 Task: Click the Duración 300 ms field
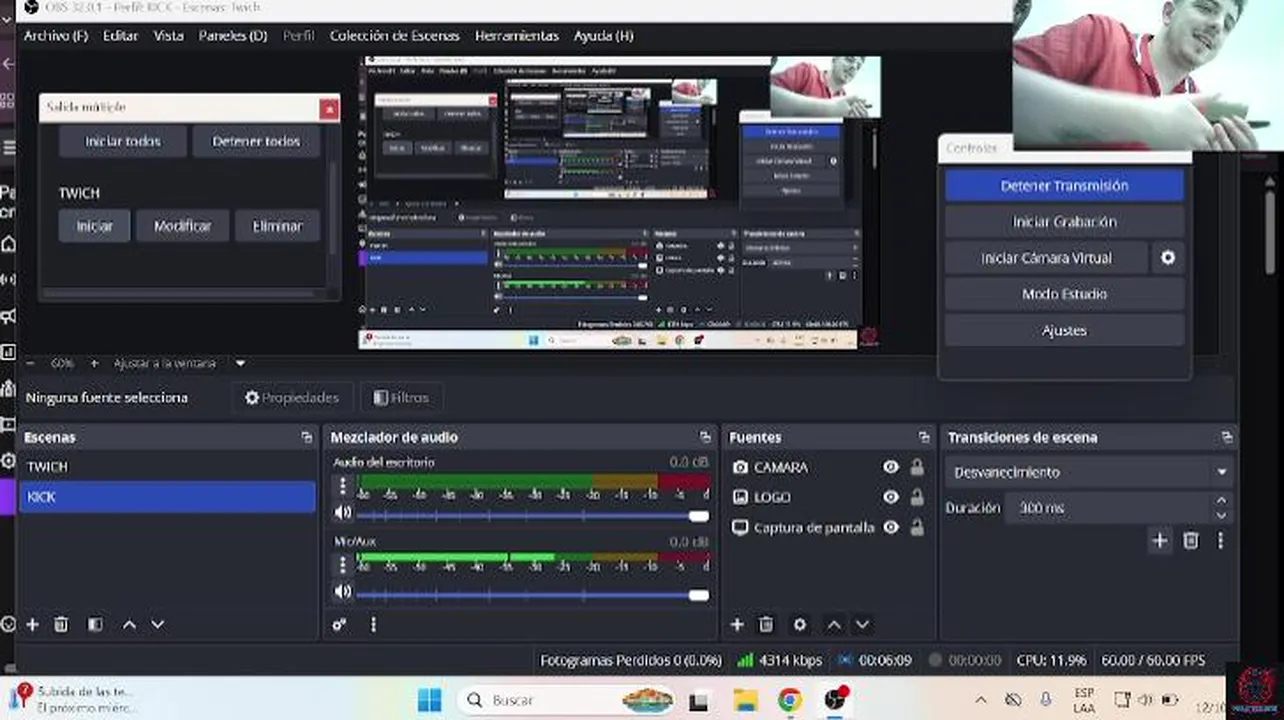pyautogui.click(x=1108, y=508)
